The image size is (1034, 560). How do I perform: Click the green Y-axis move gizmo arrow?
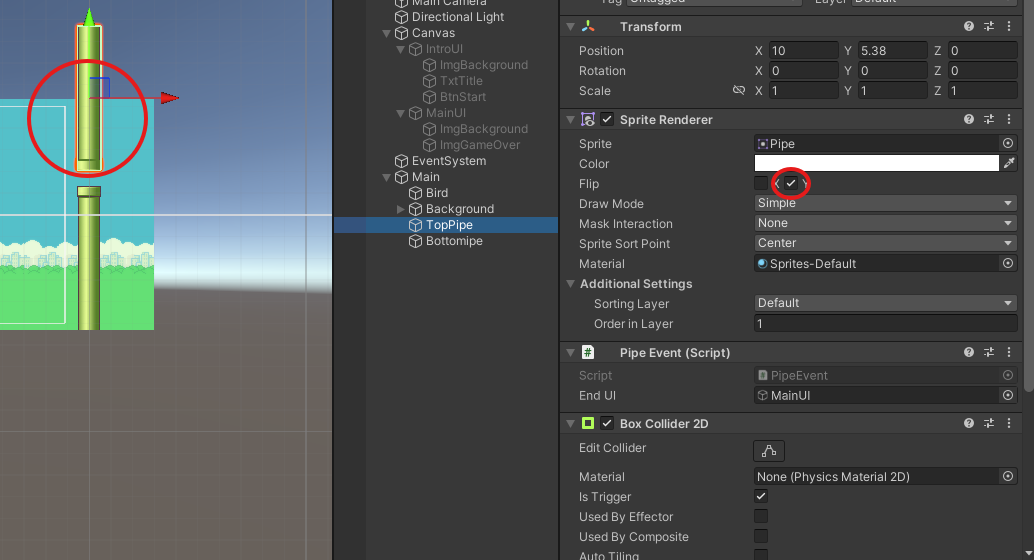pyautogui.click(x=90, y=16)
